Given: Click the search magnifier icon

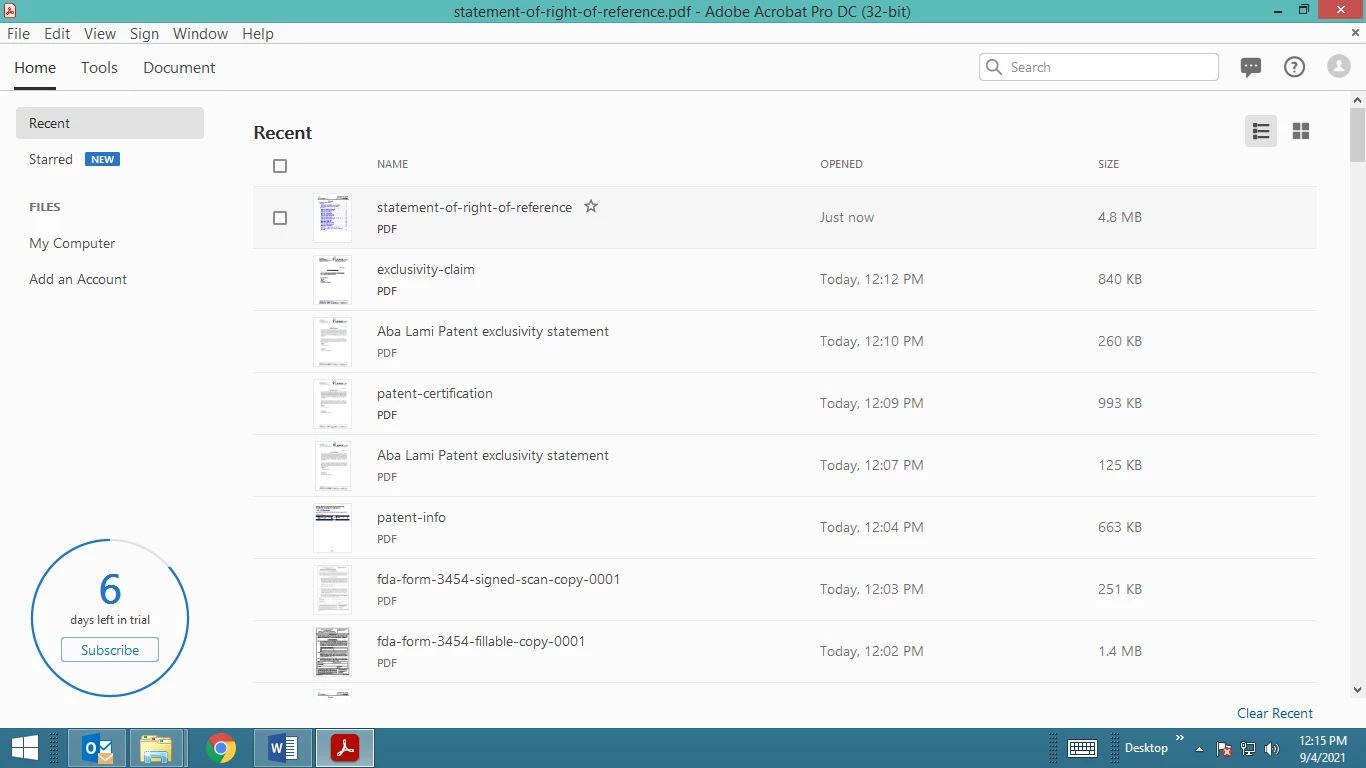Looking at the screenshot, I should pyautogui.click(x=994, y=67).
